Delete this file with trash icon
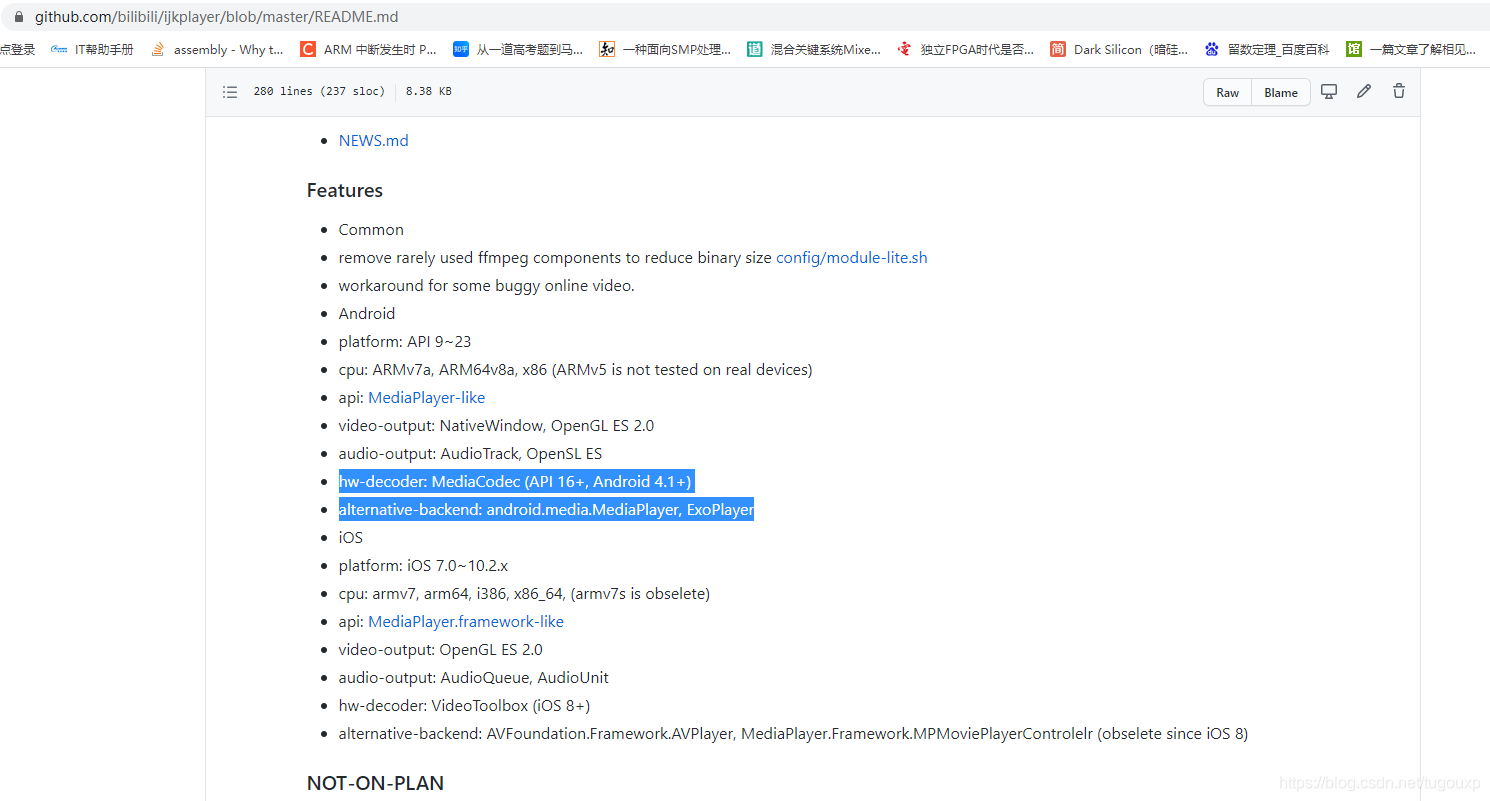The height and width of the screenshot is (801, 1490). tap(1399, 91)
